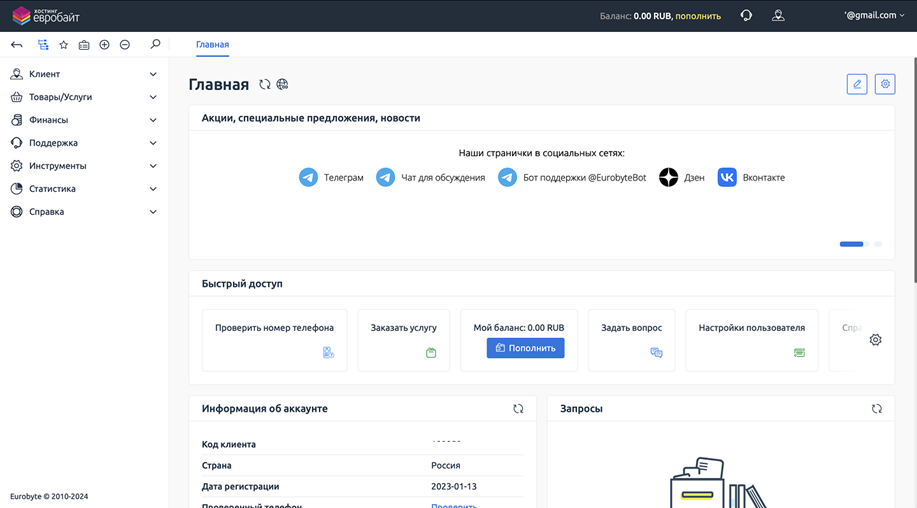Click the shopping bag icon in Заказать услугу card
Image resolution: width=917 pixels, height=508 pixels.
431,353
